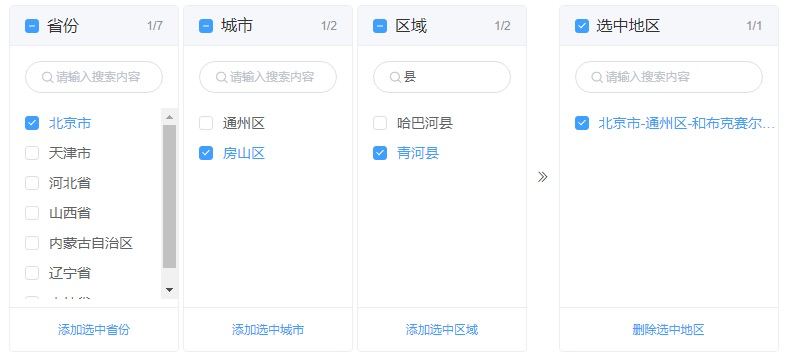
Task: Toggle the 区域 header select-all checkbox
Action: pos(380,26)
